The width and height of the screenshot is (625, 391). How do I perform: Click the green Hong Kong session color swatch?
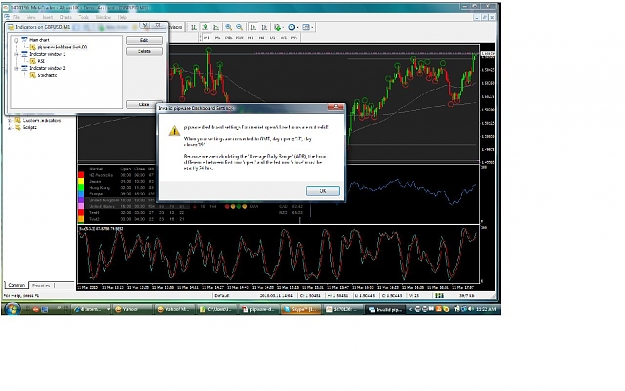(x=81, y=188)
